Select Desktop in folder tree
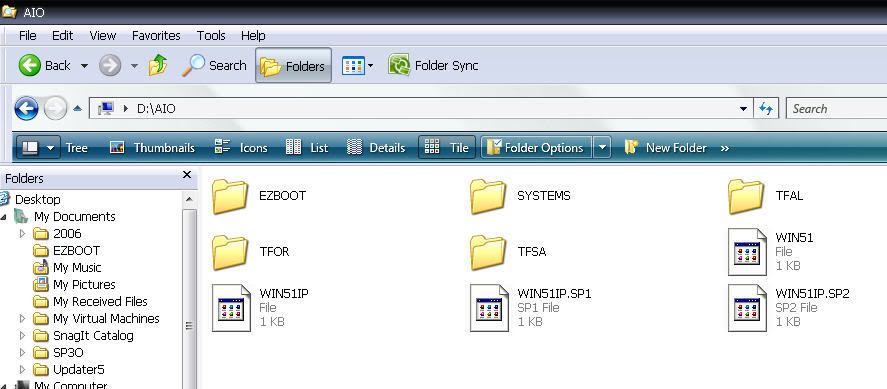Image resolution: width=887 pixels, height=389 pixels. coord(37,199)
